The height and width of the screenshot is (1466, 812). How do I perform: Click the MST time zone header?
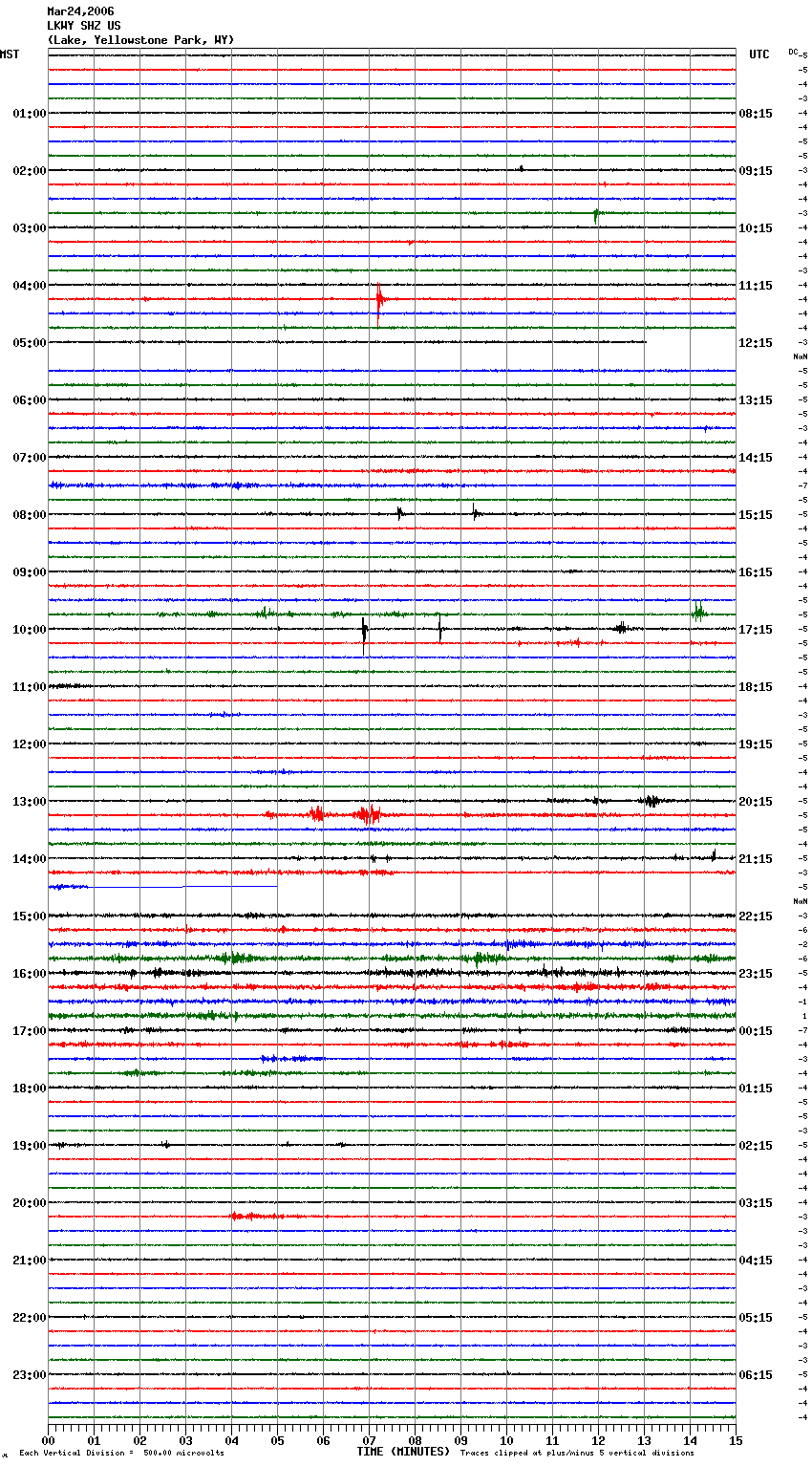[x=10, y=54]
